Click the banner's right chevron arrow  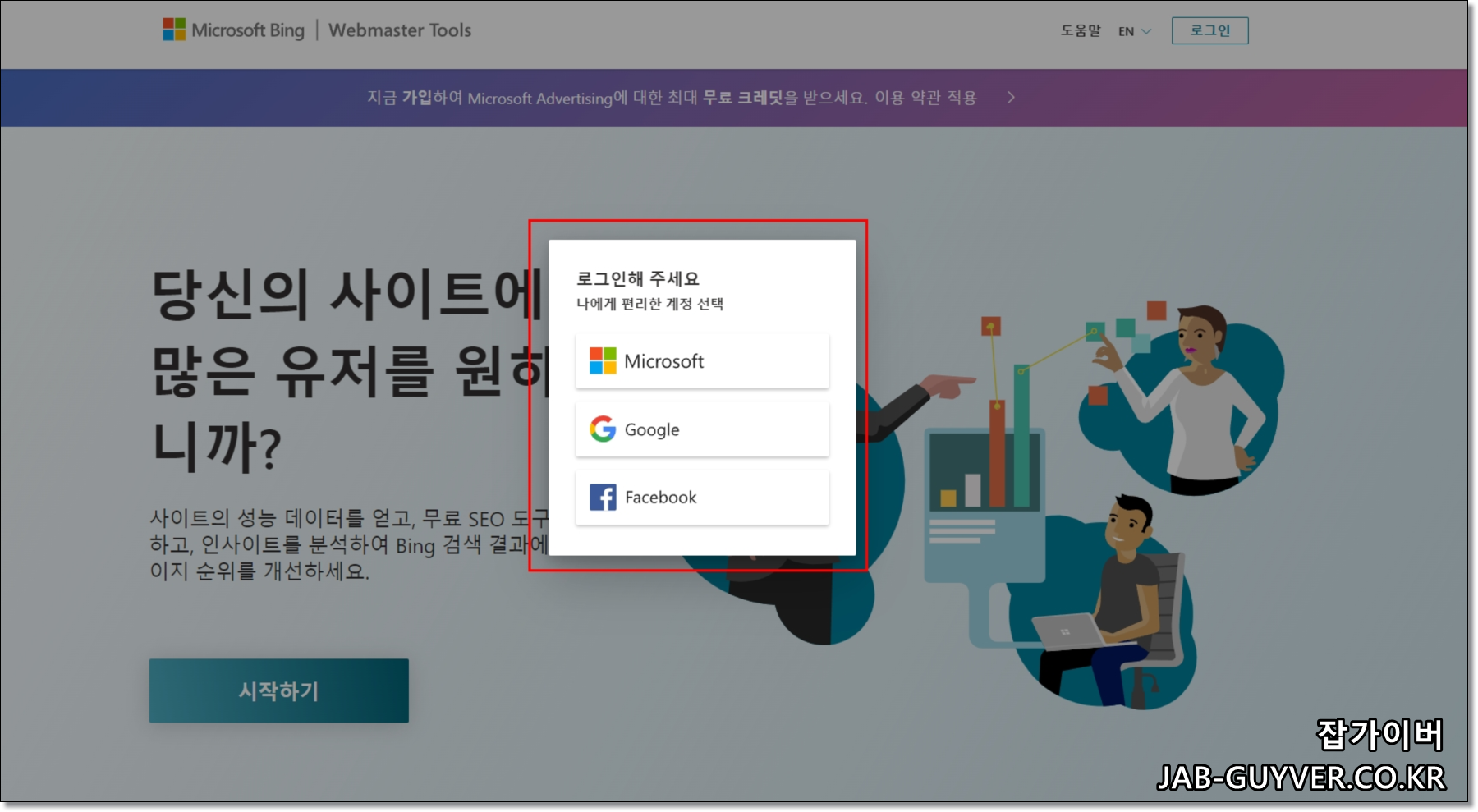1011,98
